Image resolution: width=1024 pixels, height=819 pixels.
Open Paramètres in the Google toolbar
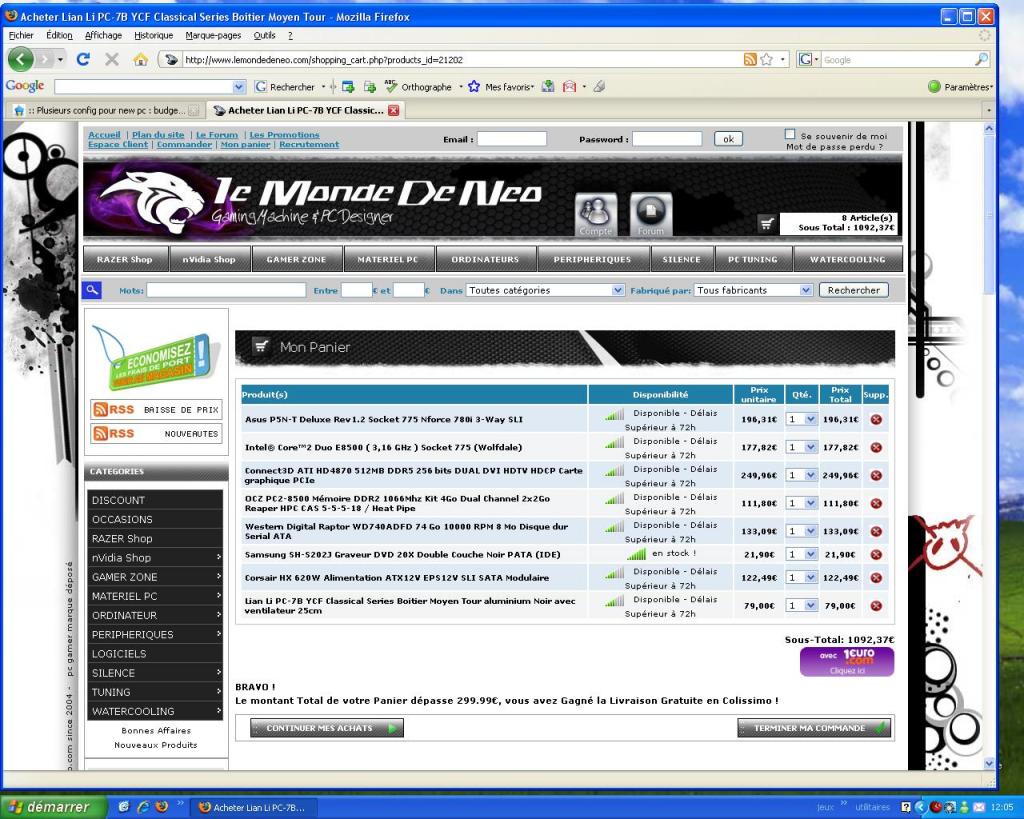[x=960, y=86]
